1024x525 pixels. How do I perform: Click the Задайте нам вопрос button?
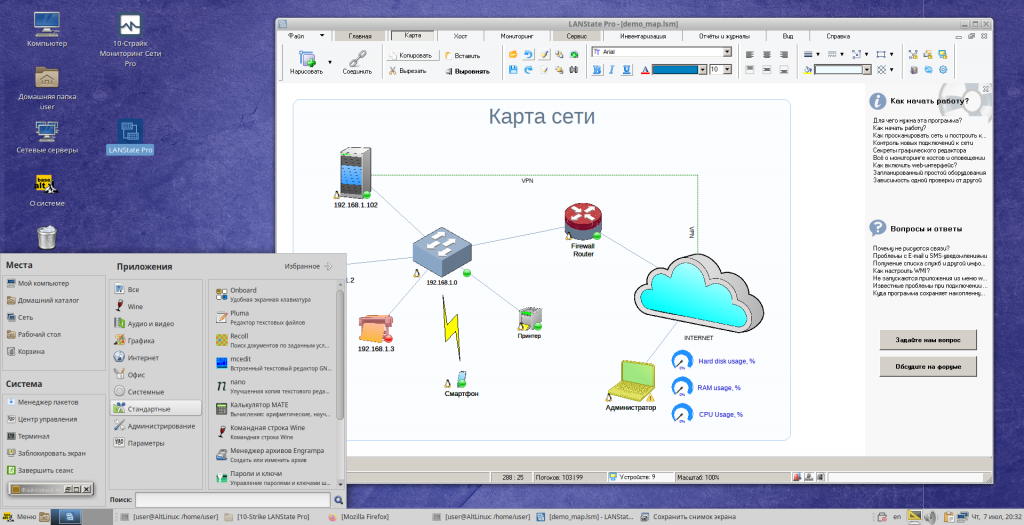(x=928, y=340)
